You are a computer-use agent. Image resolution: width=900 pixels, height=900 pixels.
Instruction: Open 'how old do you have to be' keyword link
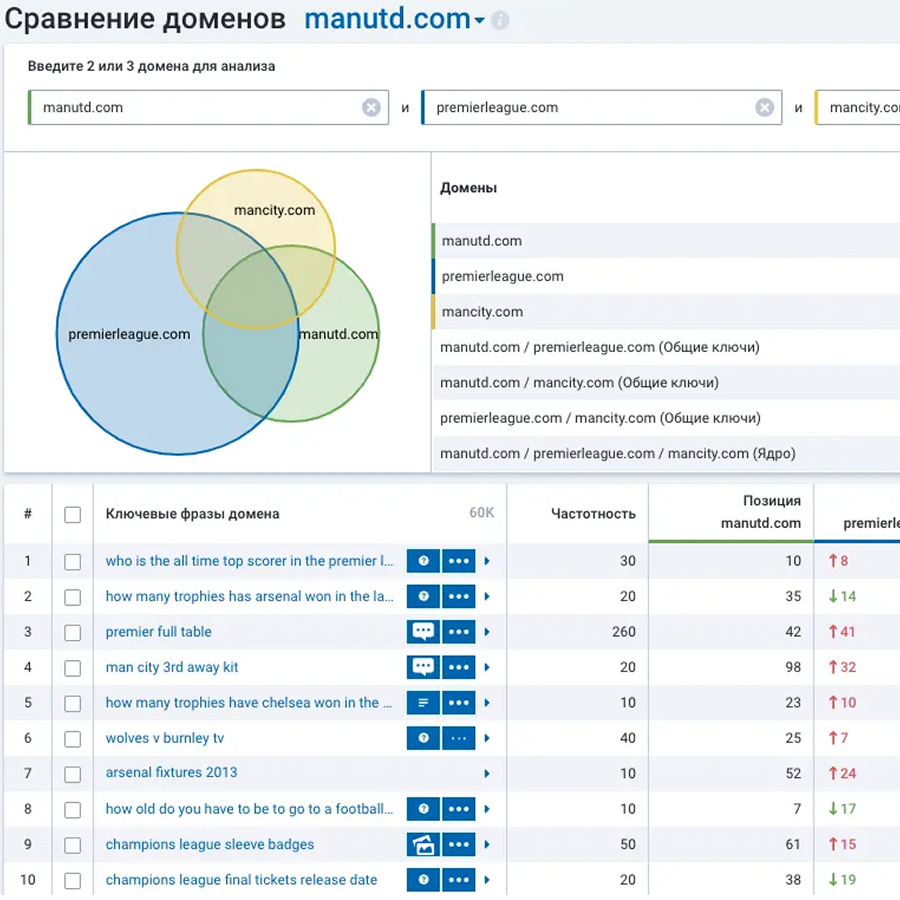[249, 809]
